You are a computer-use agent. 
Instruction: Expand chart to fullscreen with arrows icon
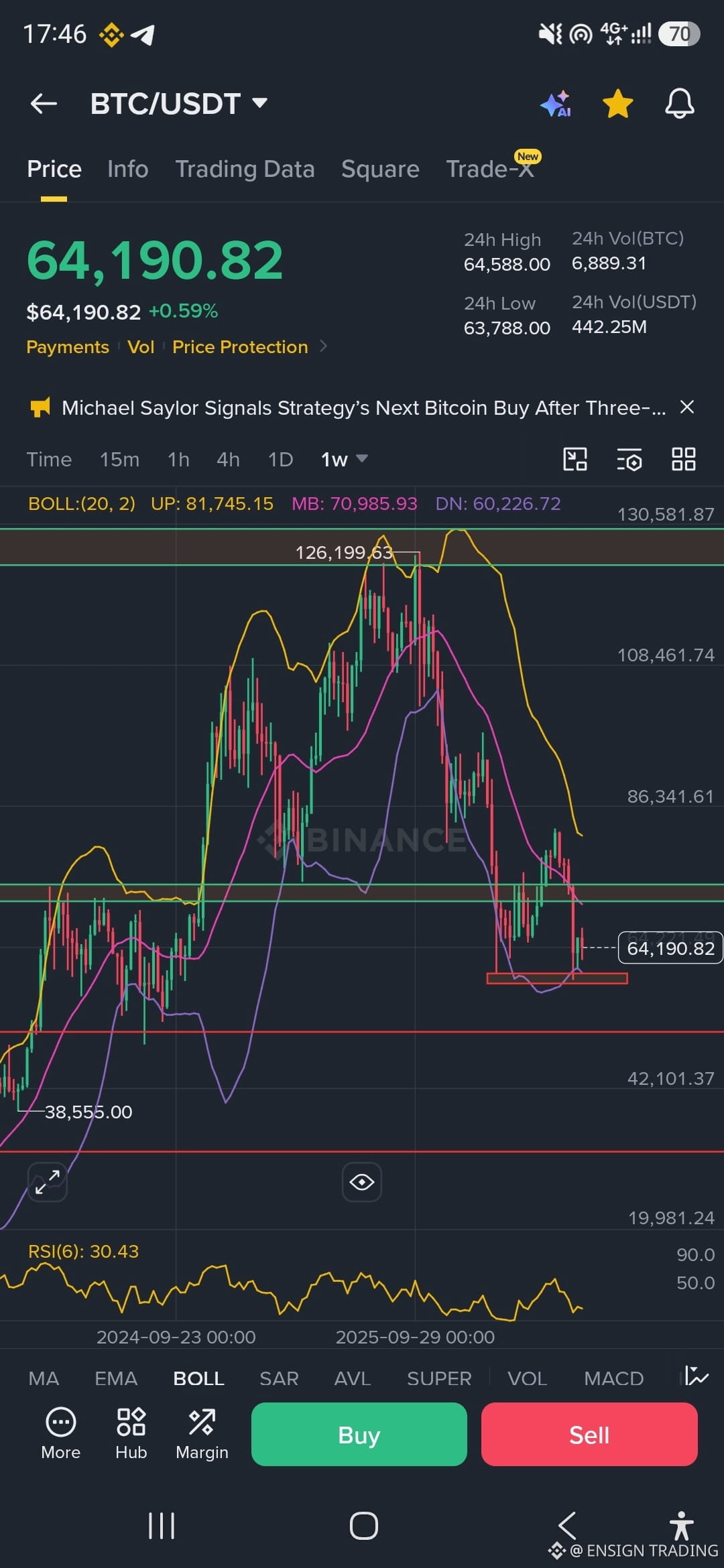click(x=47, y=1182)
